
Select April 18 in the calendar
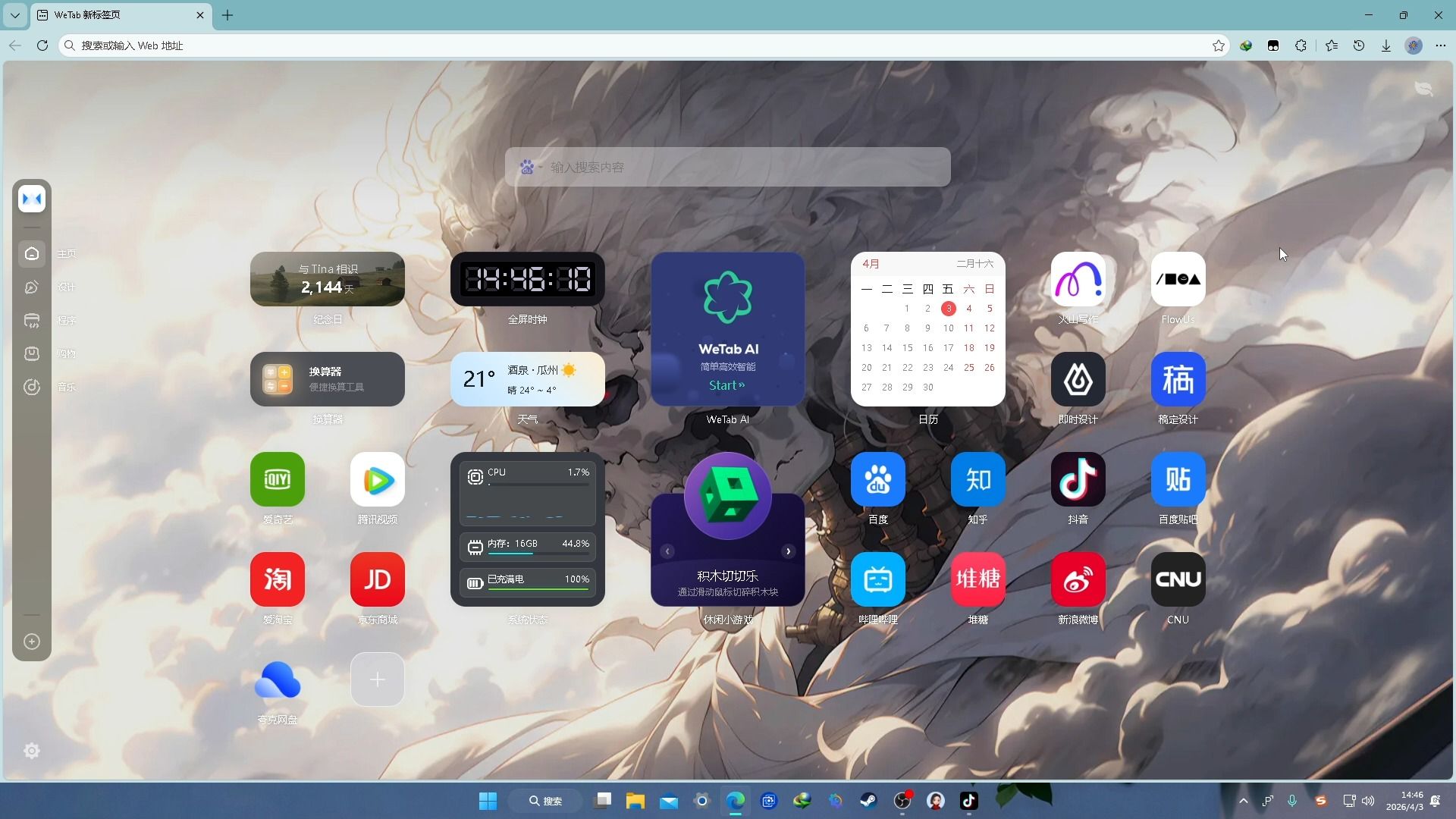(x=968, y=348)
